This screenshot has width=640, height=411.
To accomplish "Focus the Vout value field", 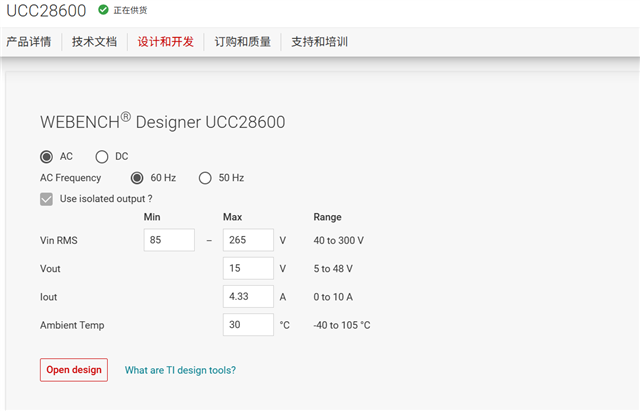I will [248, 268].
